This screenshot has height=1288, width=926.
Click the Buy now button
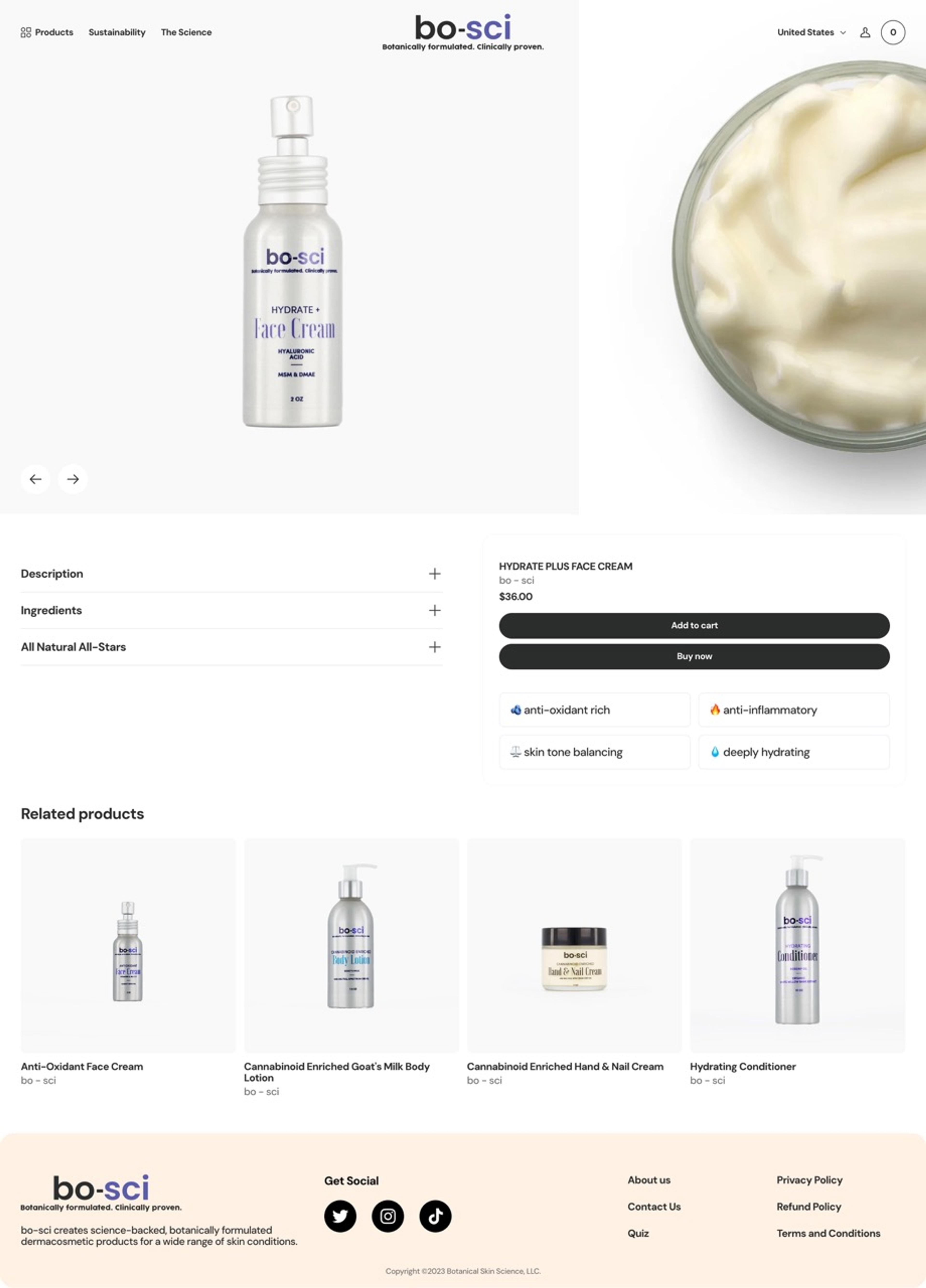(x=694, y=656)
